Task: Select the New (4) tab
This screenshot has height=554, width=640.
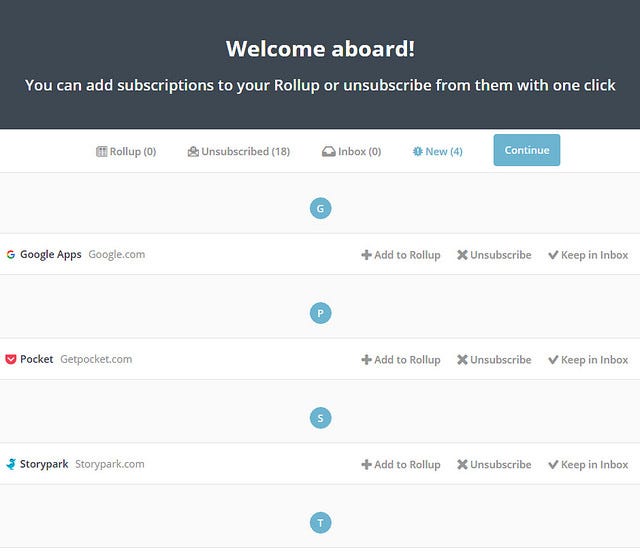Action: (x=438, y=151)
